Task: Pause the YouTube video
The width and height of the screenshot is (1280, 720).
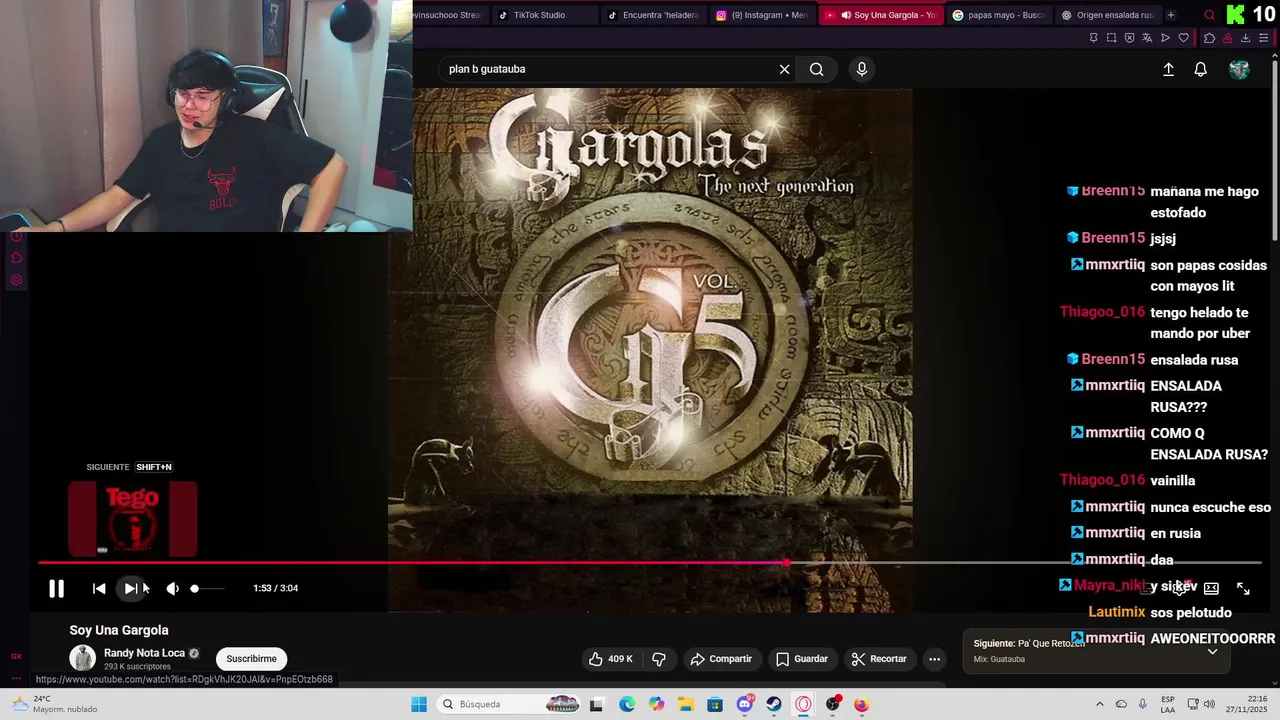Action: [56, 589]
